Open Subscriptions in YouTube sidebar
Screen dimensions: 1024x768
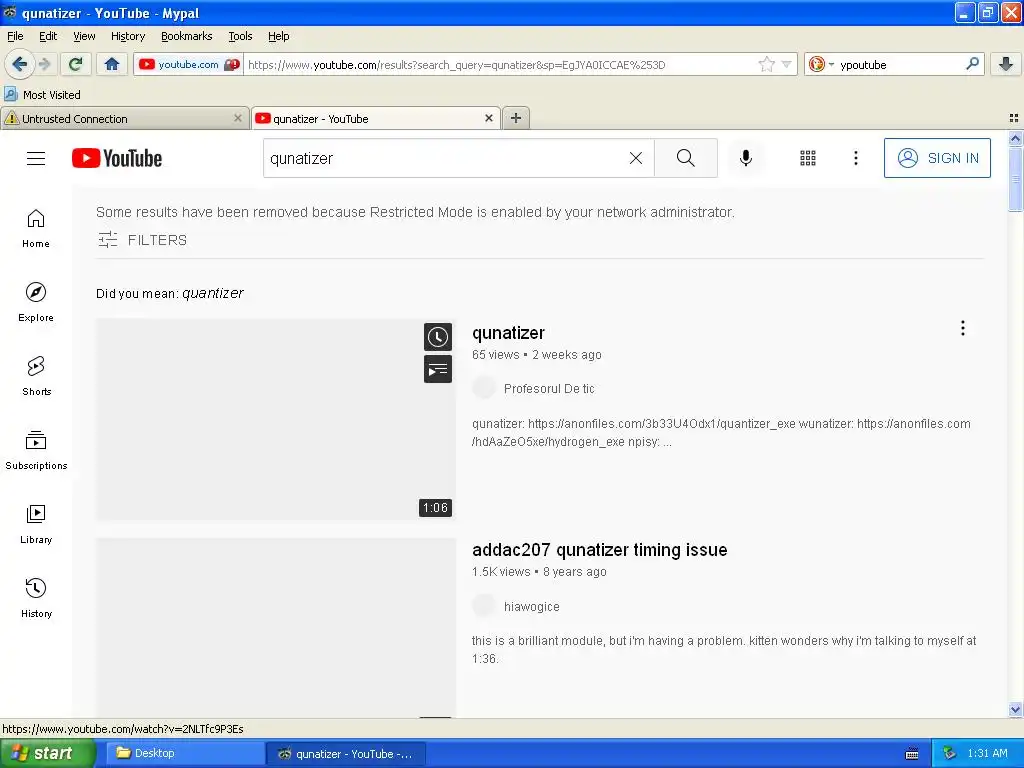[x=36, y=450]
